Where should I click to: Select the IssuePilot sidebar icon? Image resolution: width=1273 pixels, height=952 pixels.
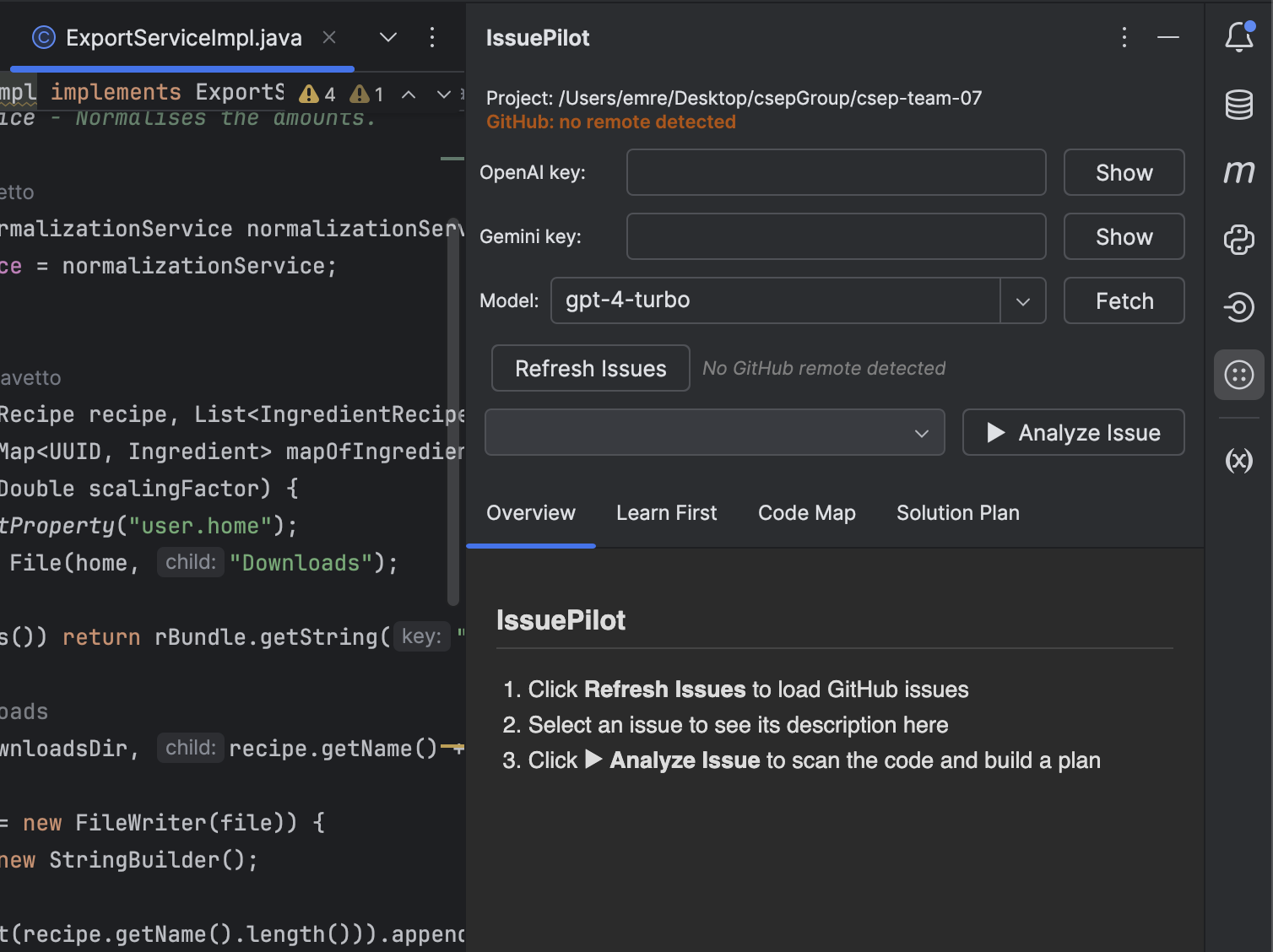[1239, 375]
